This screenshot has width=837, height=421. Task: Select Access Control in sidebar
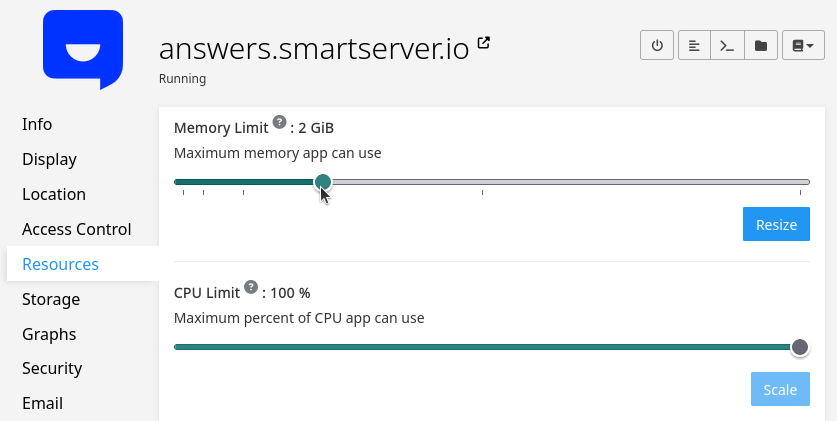[x=77, y=229]
